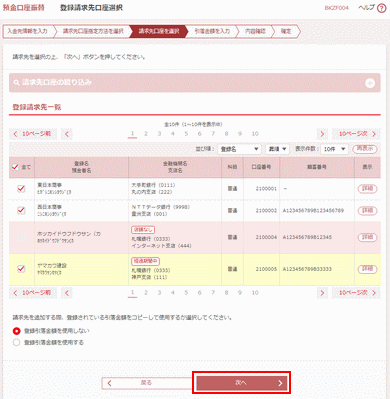The height and width of the screenshot is (399, 390).
Task: Click the 顧客番号 column header
Action: 317,167
